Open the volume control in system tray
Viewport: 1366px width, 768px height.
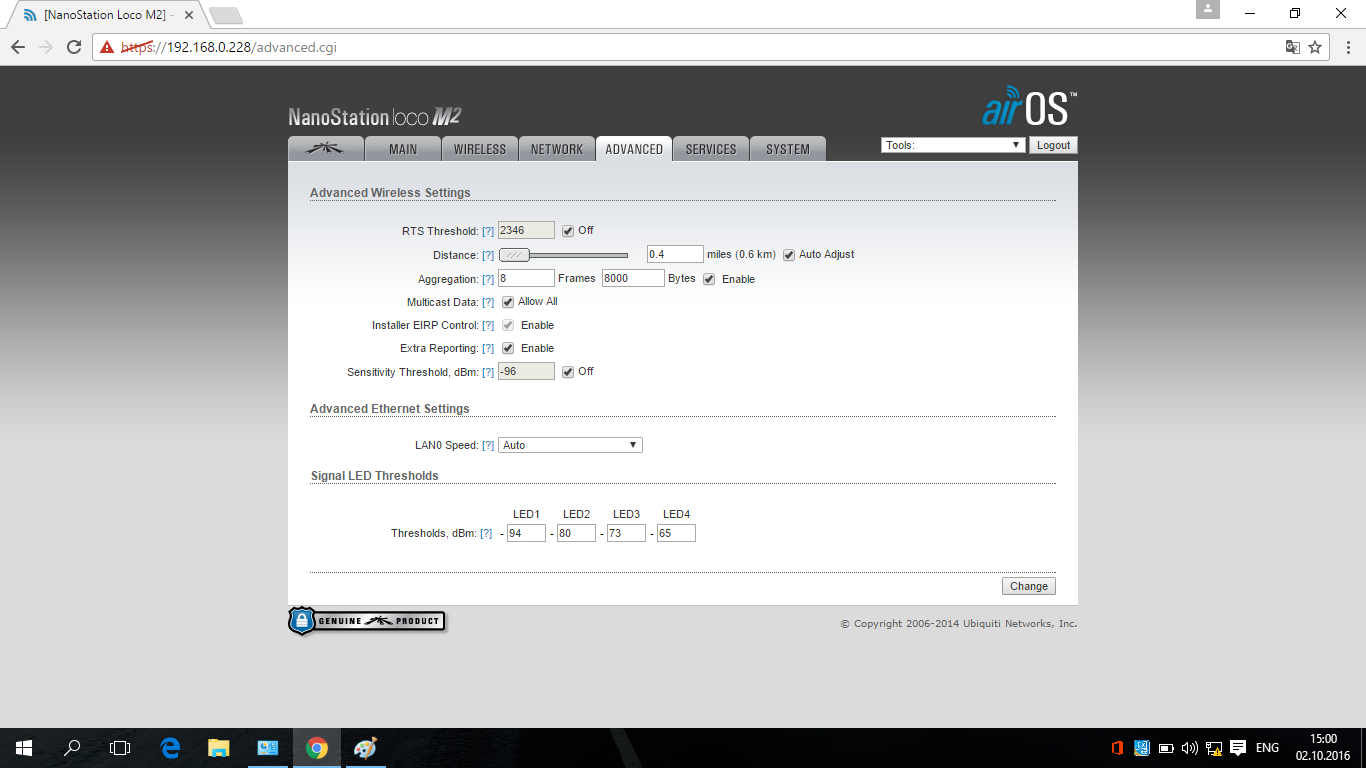pos(1189,748)
